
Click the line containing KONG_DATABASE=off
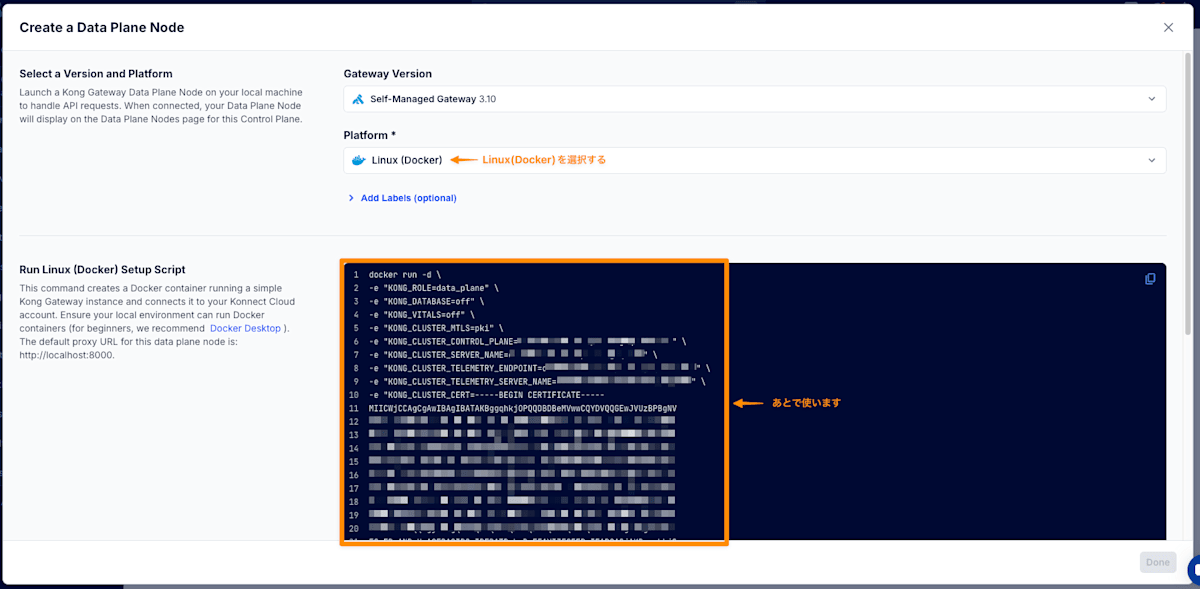point(426,301)
